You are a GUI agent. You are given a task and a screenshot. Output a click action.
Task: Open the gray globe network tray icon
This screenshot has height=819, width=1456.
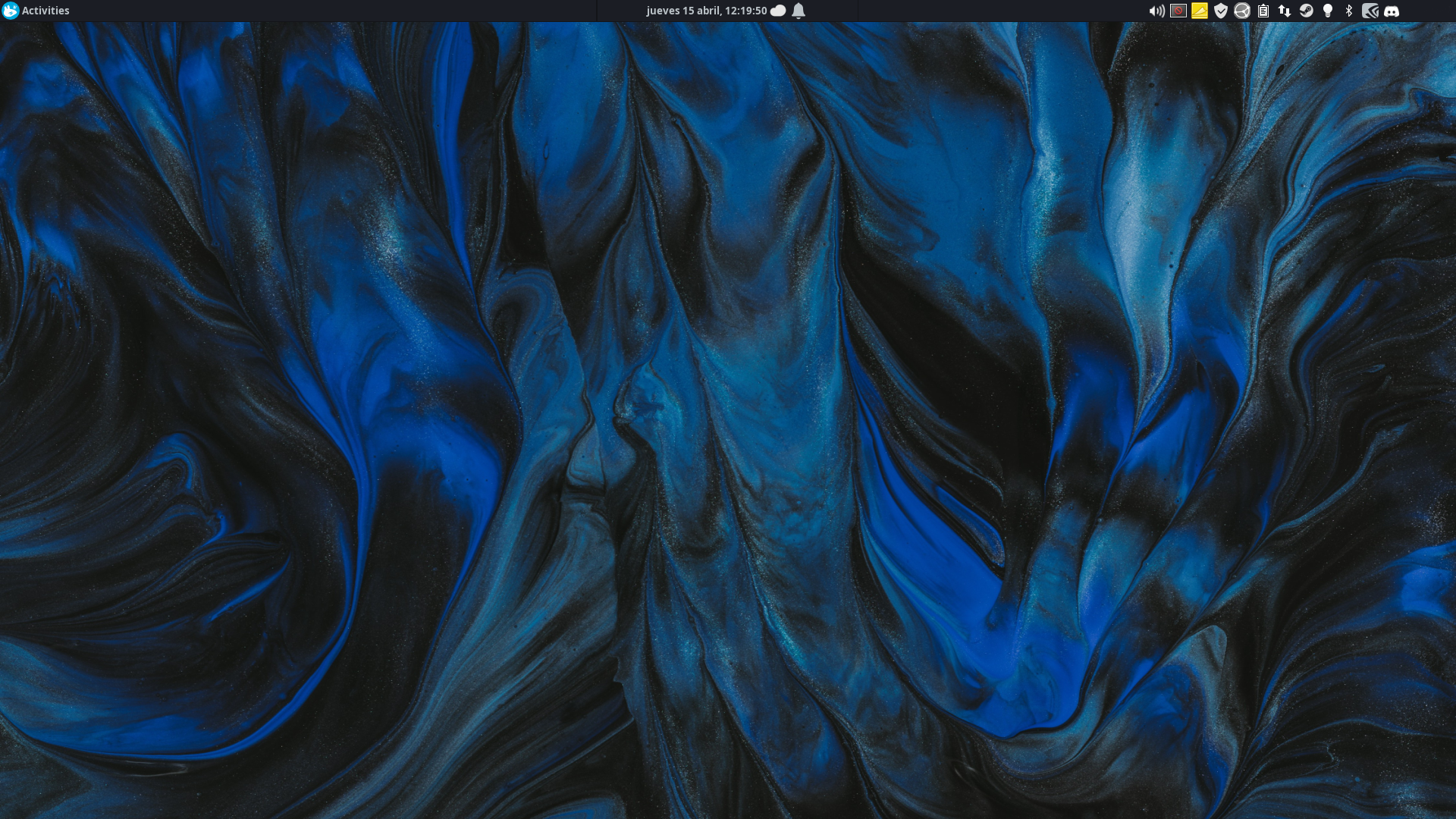(1241, 11)
